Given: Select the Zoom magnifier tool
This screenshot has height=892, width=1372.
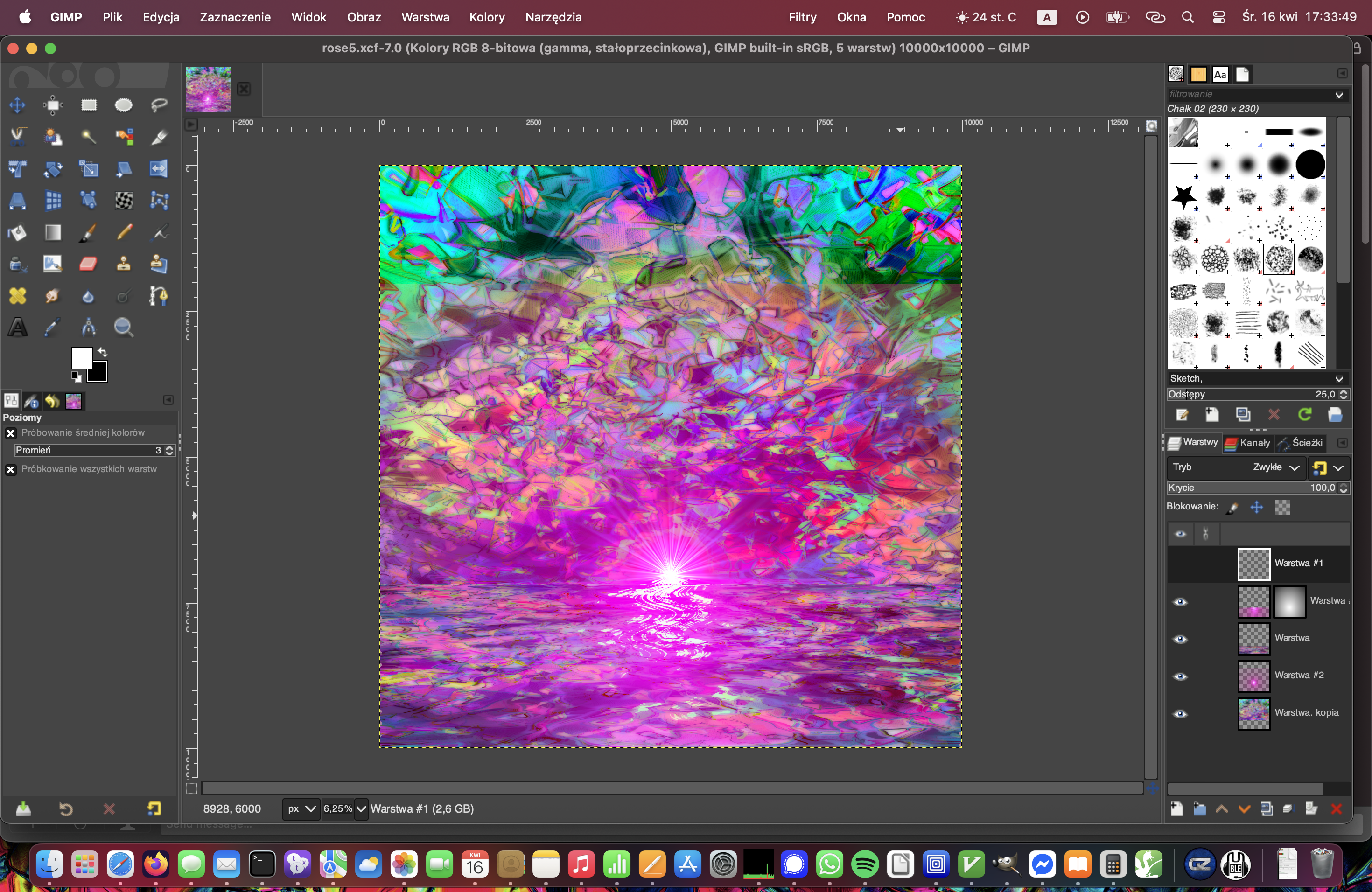Looking at the screenshot, I should coord(123,328).
